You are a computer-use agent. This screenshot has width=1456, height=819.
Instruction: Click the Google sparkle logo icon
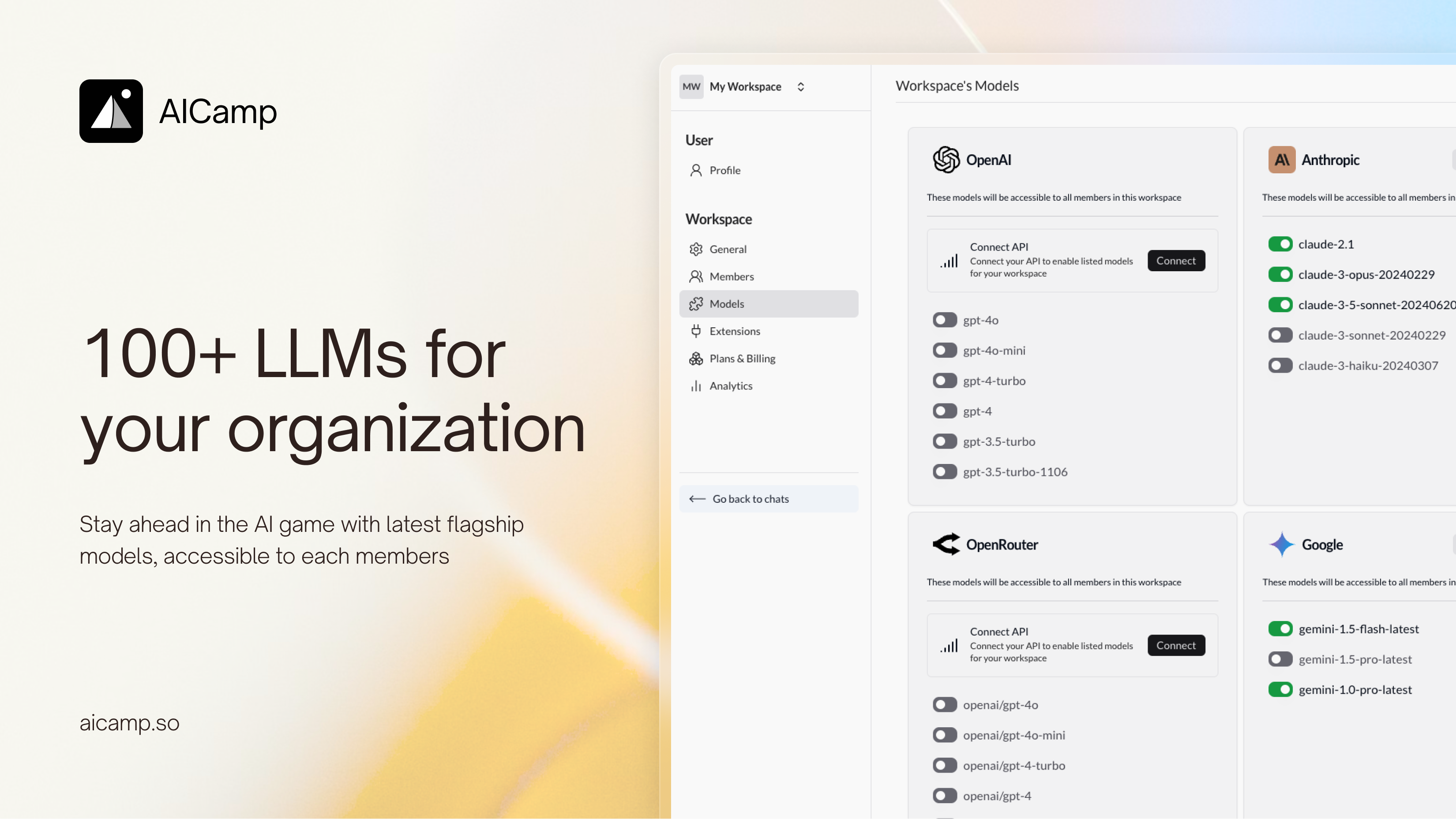tap(1281, 545)
